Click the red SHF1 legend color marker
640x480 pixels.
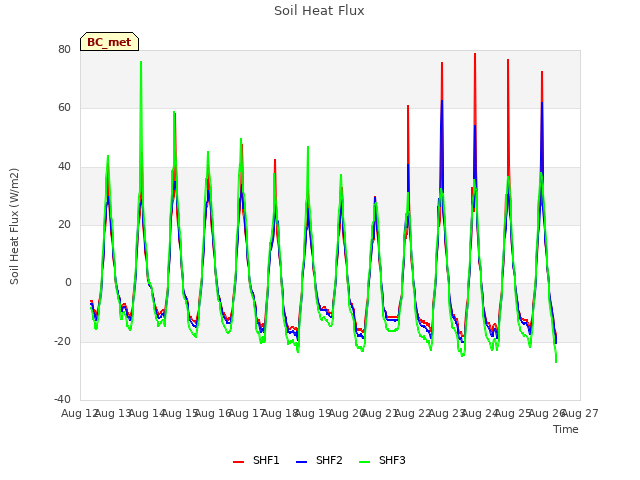click(238, 462)
